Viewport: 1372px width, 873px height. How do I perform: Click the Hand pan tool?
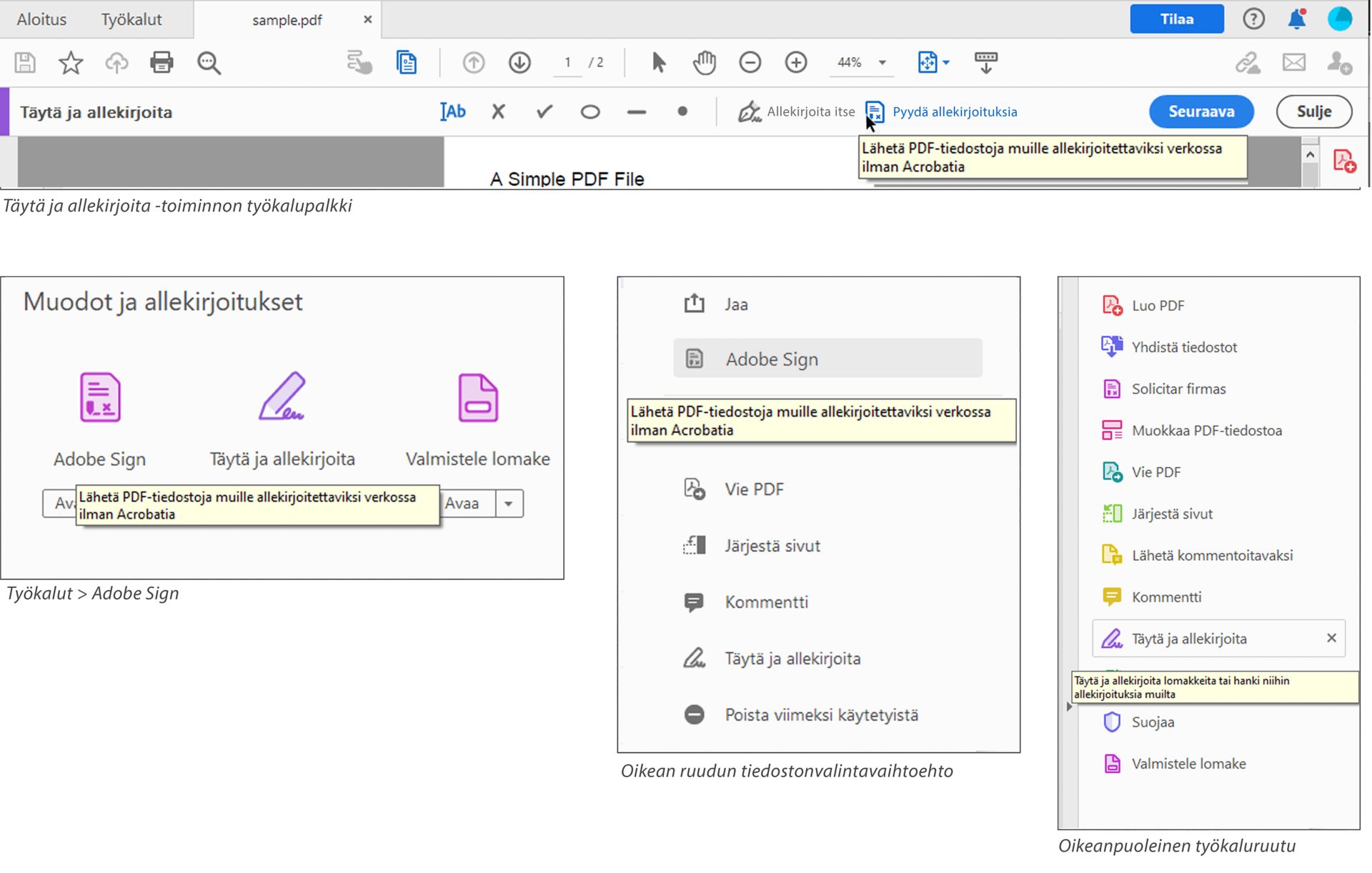point(704,63)
